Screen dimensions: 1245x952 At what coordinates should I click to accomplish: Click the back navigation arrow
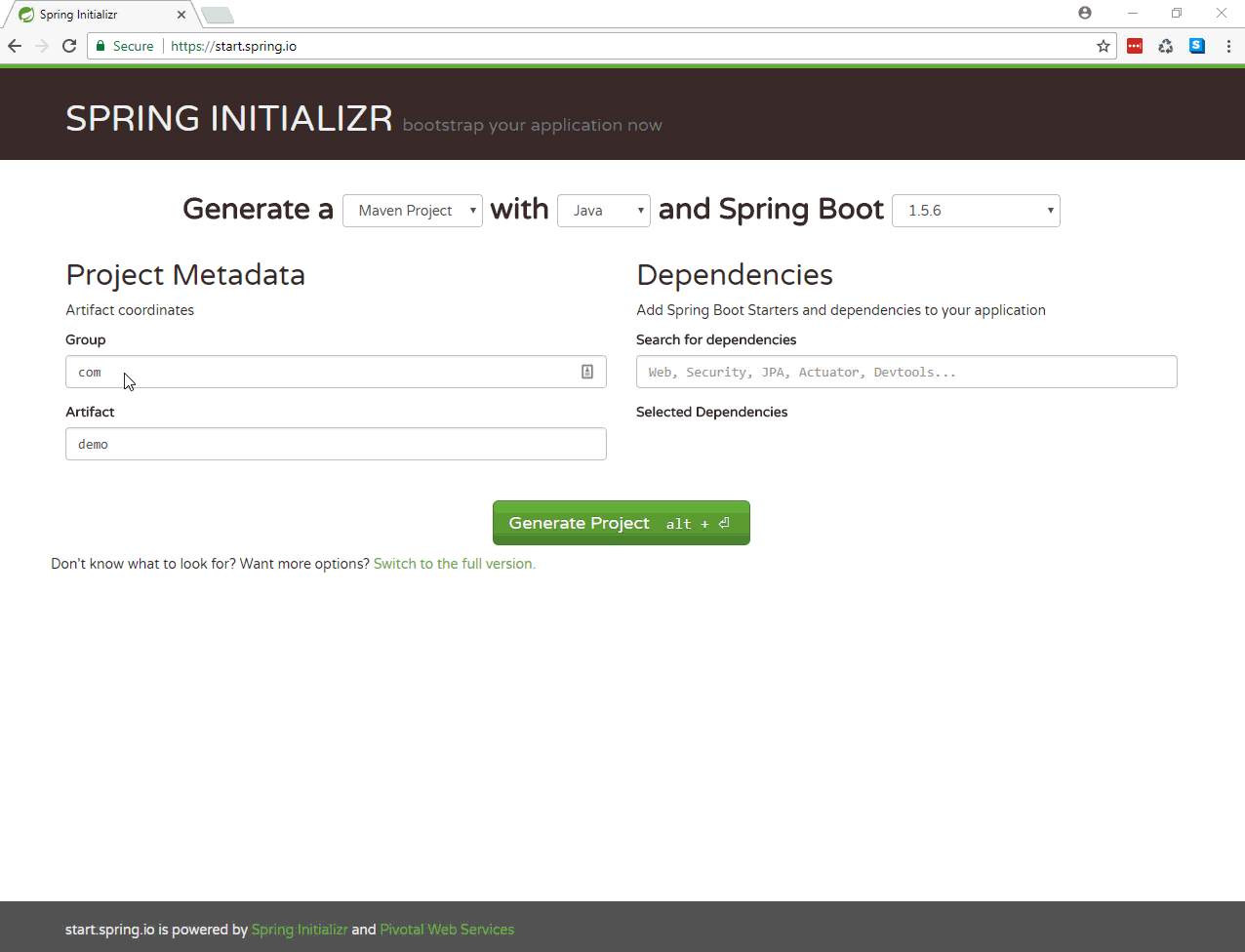[14, 45]
